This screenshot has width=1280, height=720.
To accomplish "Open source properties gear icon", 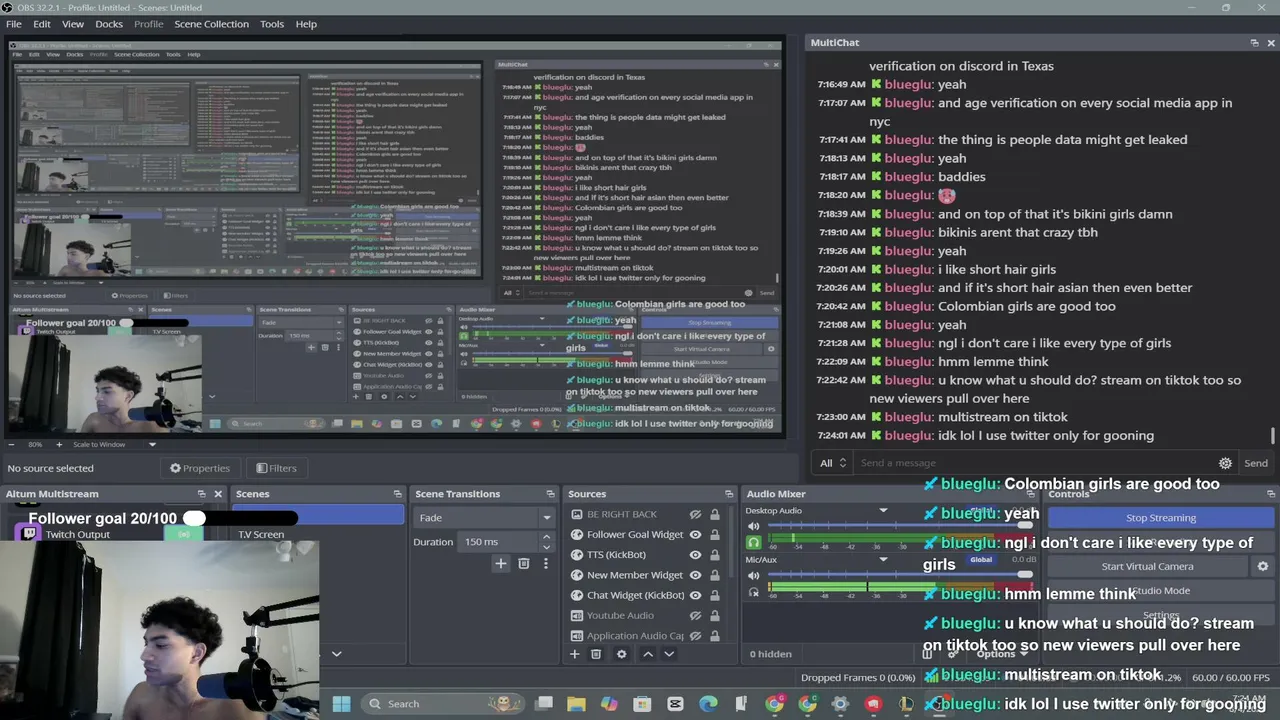I will pos(621,654).
